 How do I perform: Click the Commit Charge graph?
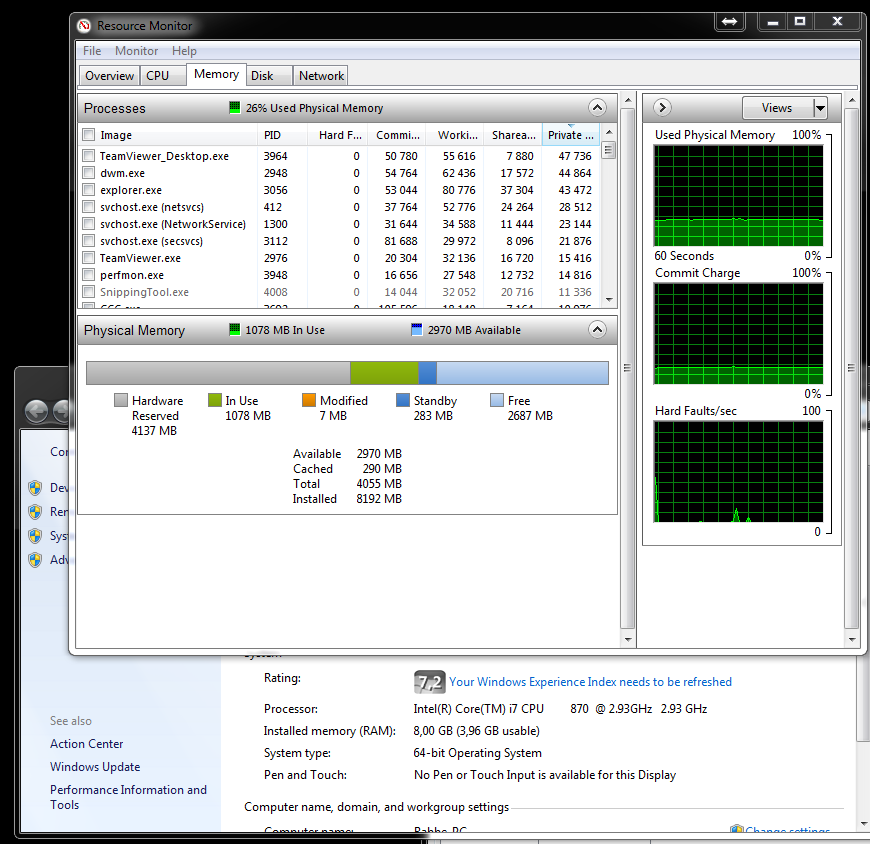tap(739, 334)
